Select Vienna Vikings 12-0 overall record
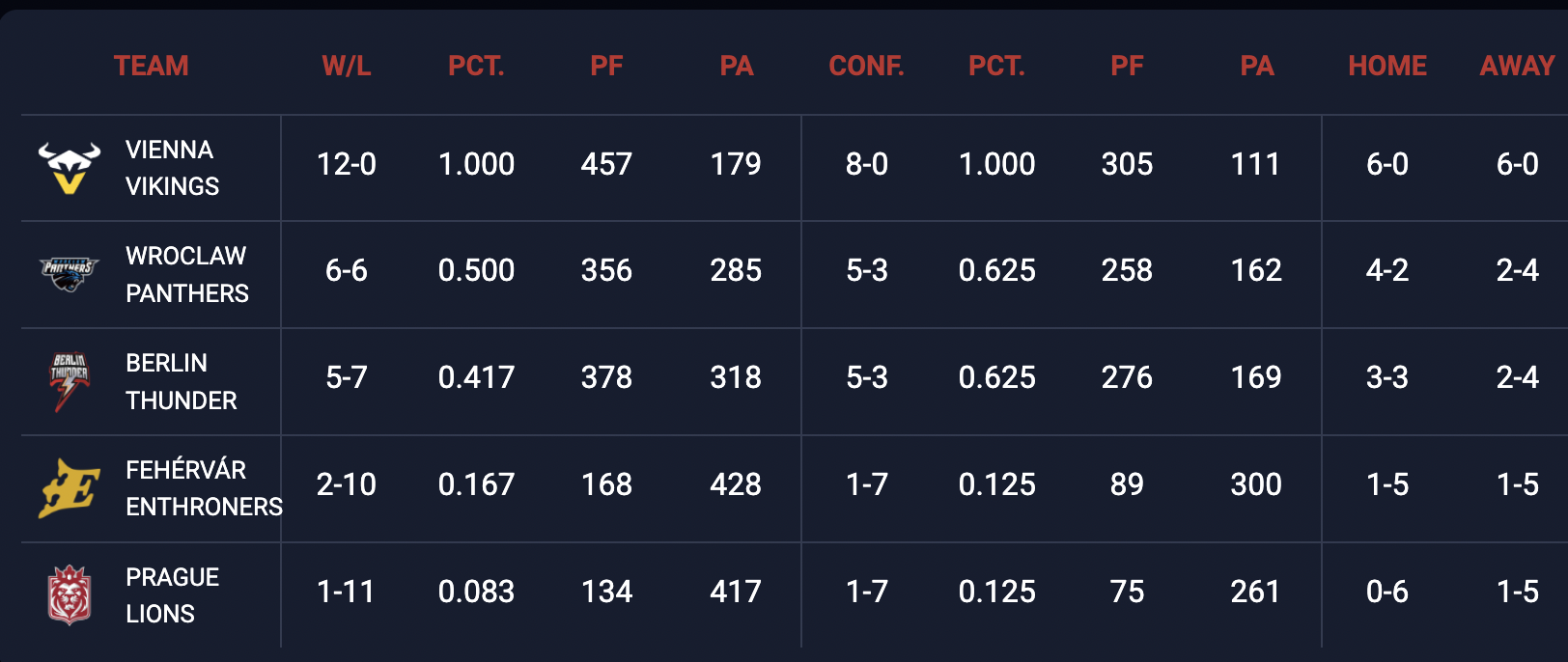Image resolution: width=1568 pixels, height=662 pixels. tap(346, 164)
